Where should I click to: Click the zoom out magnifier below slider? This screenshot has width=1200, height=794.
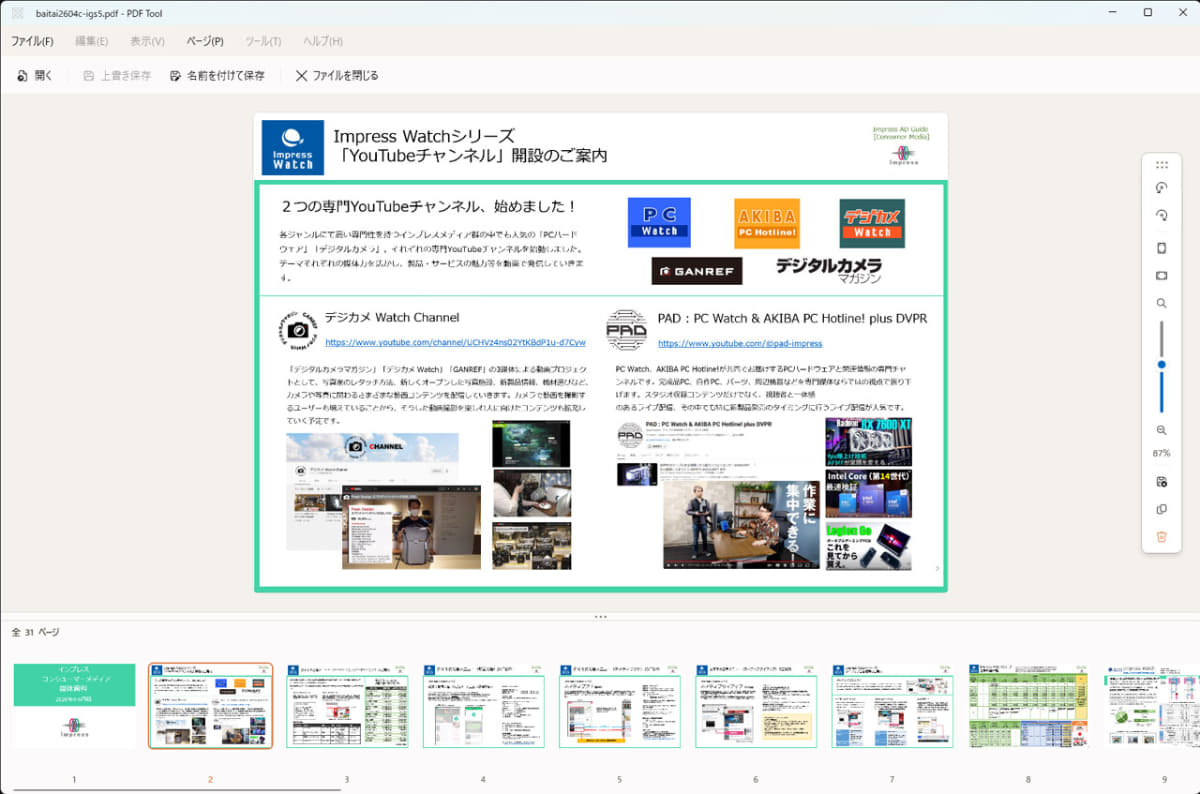[x=1161, y=430]
